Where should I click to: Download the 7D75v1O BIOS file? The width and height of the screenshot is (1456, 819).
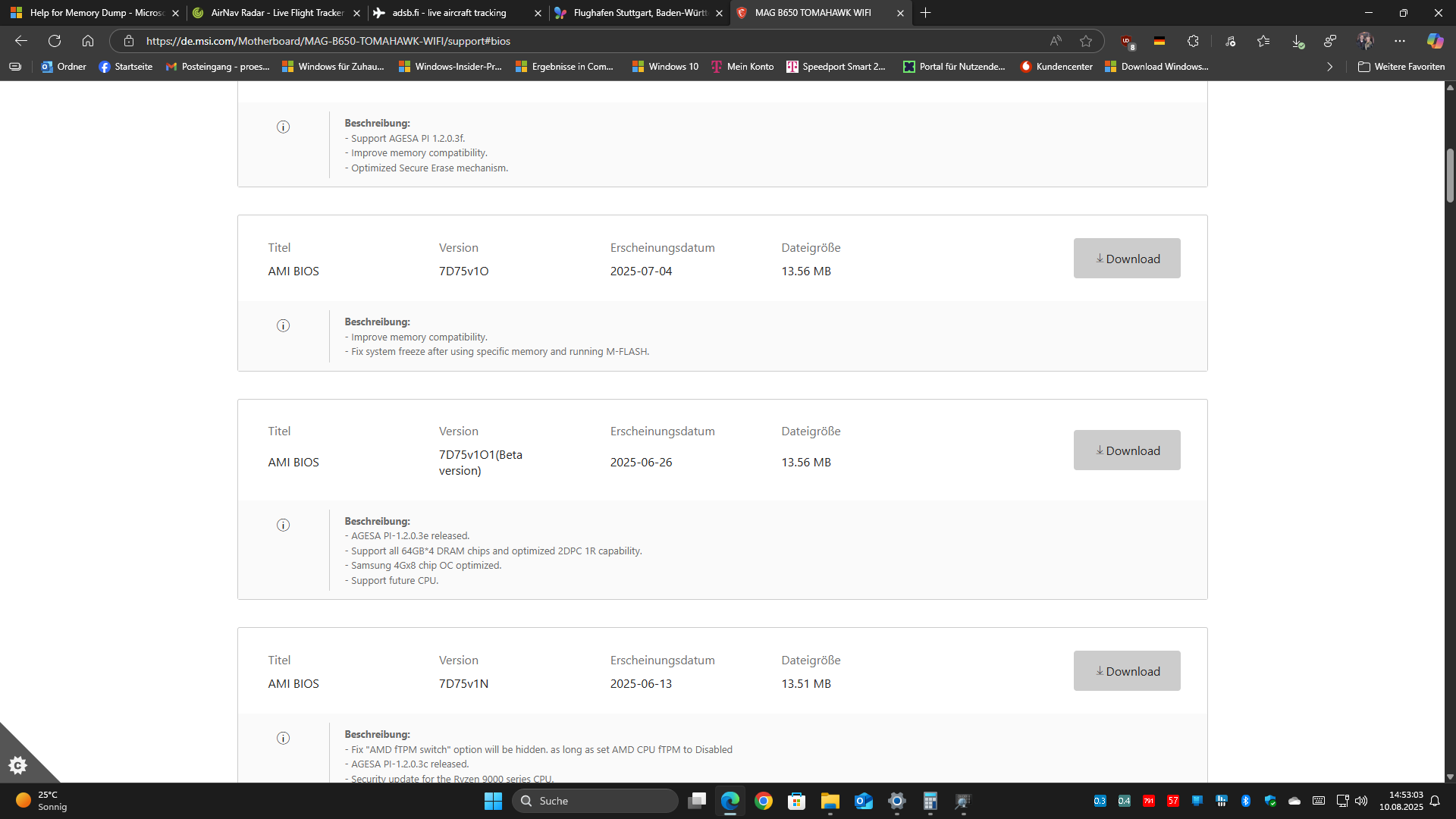[x=1126, y=259]
